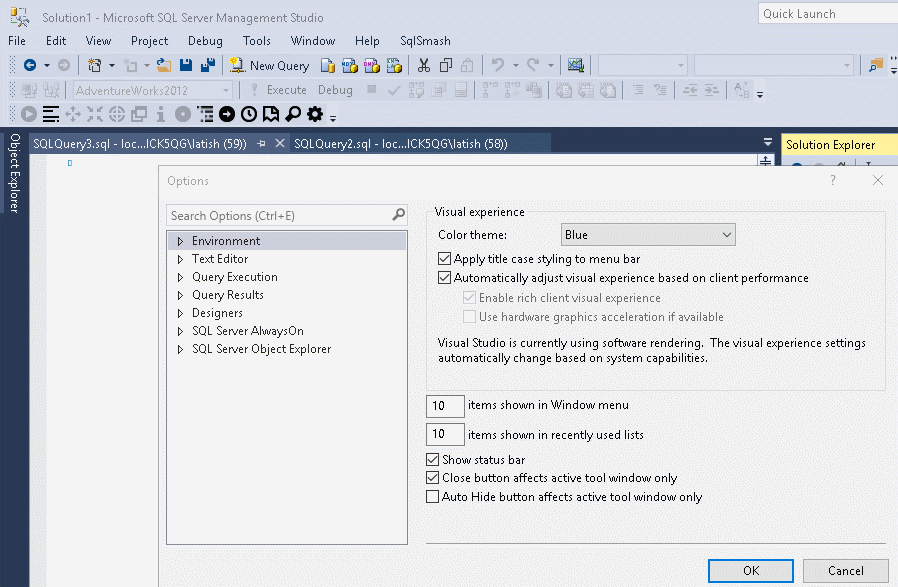
Task: Click the Navigate Backward arrow icon
Action: 30,65
